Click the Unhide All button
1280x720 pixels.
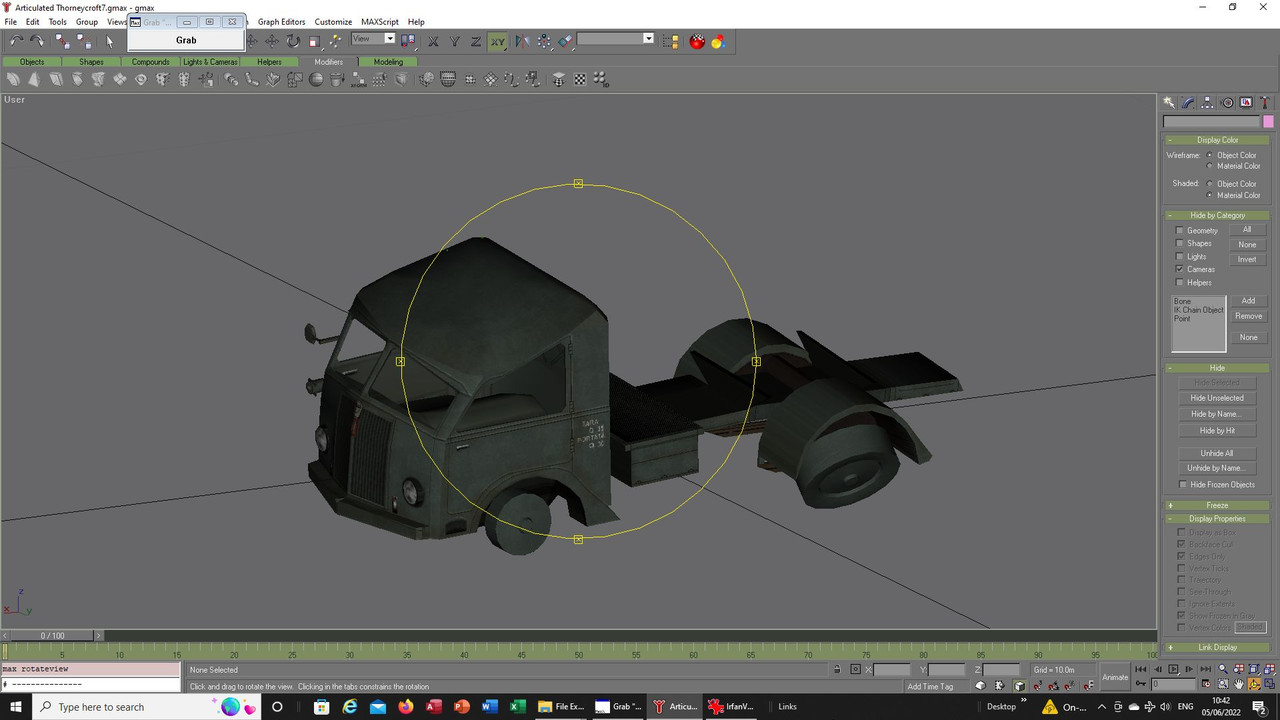[x=1216, y=453]
